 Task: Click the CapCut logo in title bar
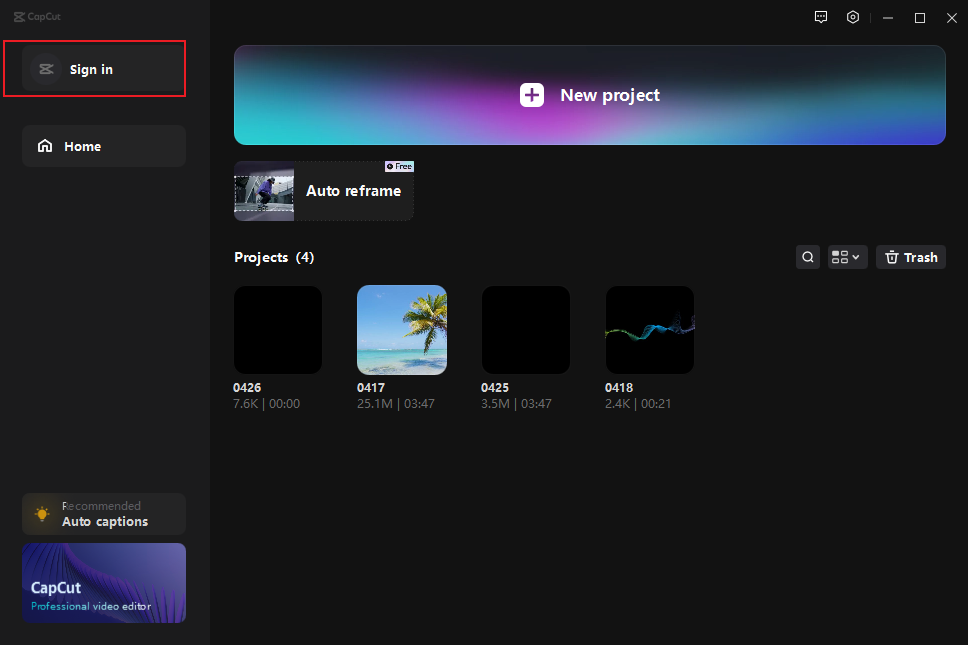pyautogui.click(x=37, y=17)
